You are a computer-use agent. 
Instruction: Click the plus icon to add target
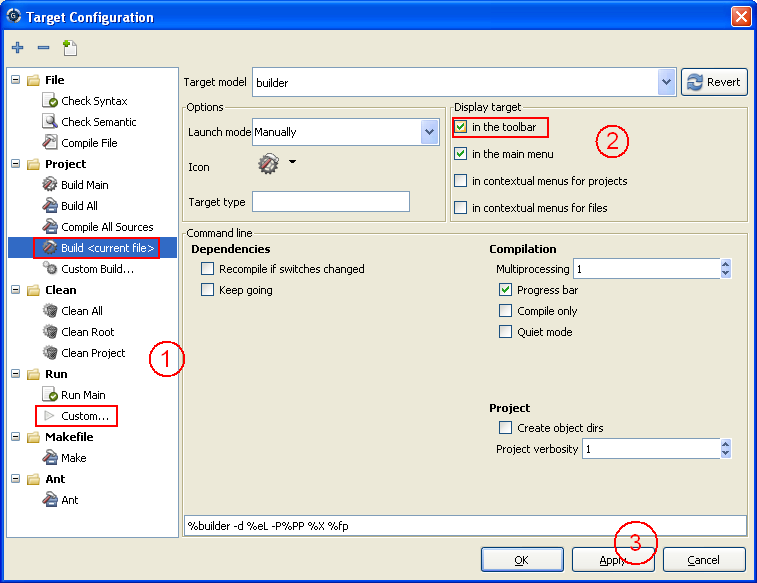pos(18,48)
